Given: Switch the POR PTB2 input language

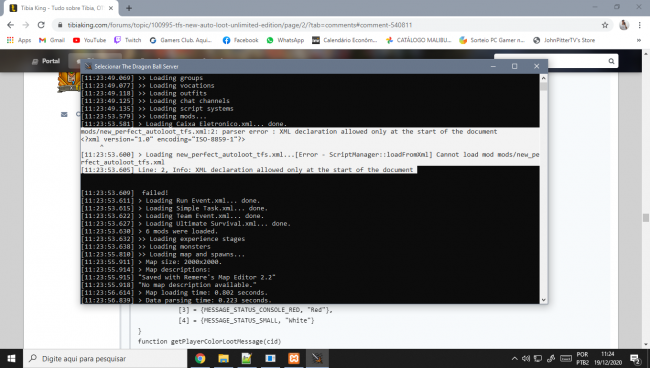Looking at the screenshot, I should pos(582,358).
